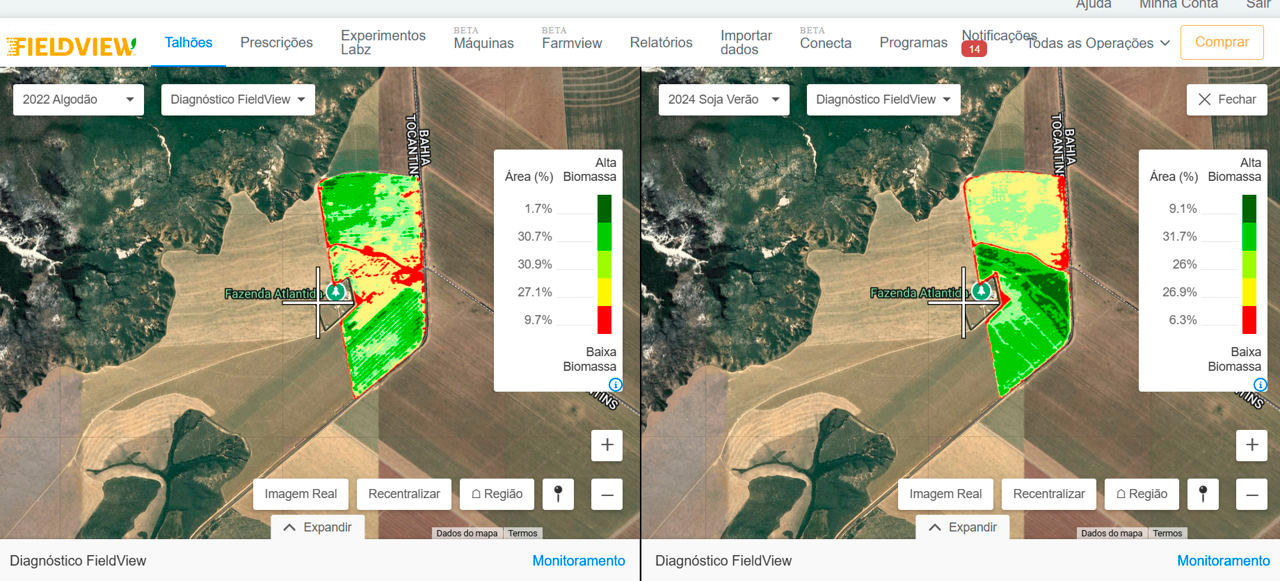The width and height of the screenshot is (1280, 581).
Task: Click the 30.9% value in left legend
Action: pyautogui.click(x=536, y=264)
